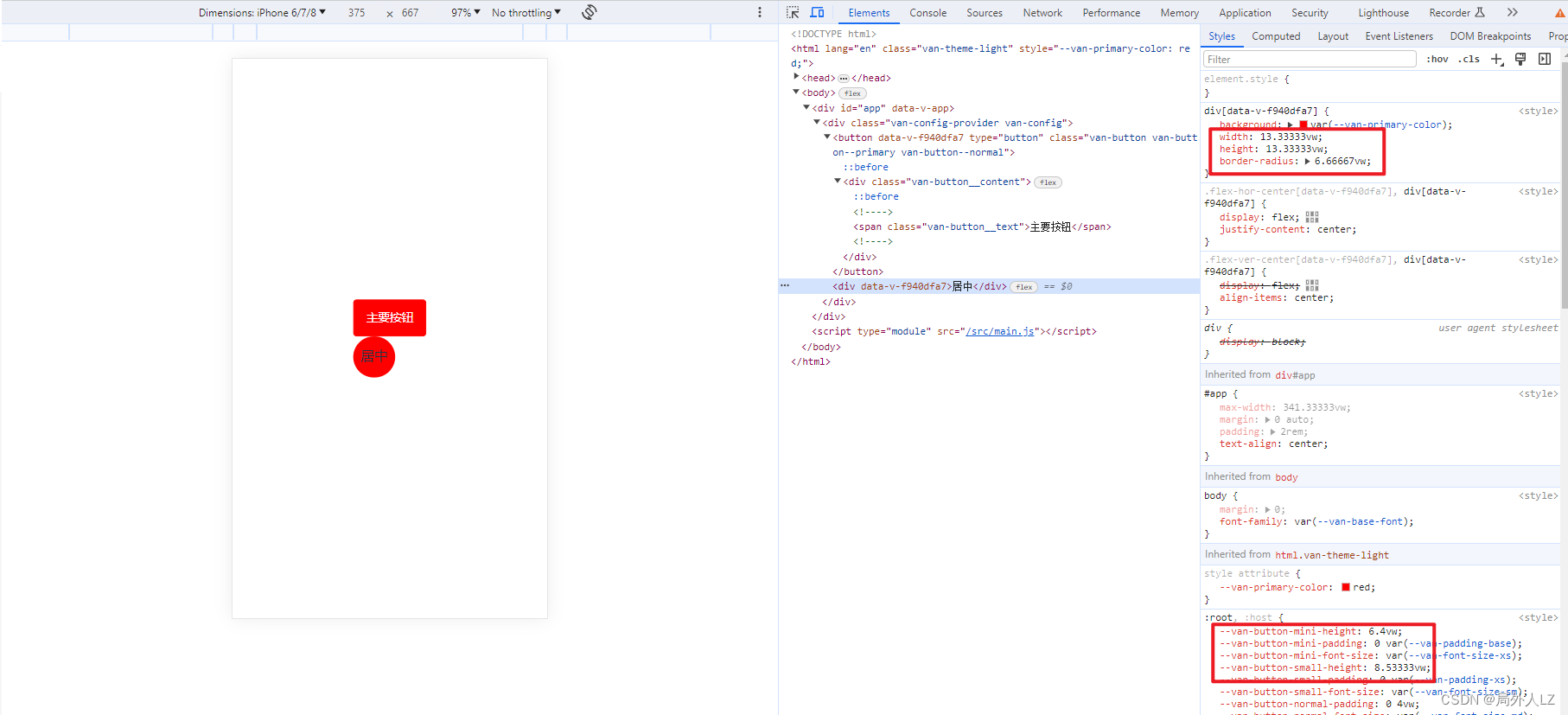Open Event Listeners tab
Screen dimensions: 1568x715
click(1399, 36)
